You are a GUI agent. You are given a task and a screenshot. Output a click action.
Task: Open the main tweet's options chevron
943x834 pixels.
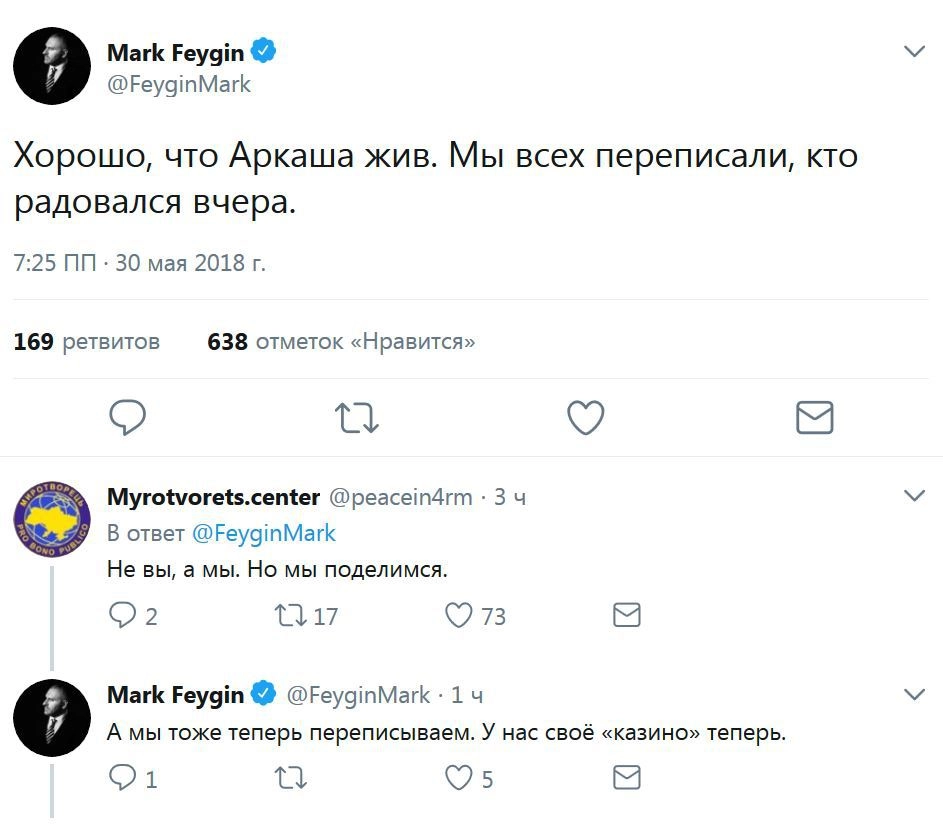coord(914,51)
